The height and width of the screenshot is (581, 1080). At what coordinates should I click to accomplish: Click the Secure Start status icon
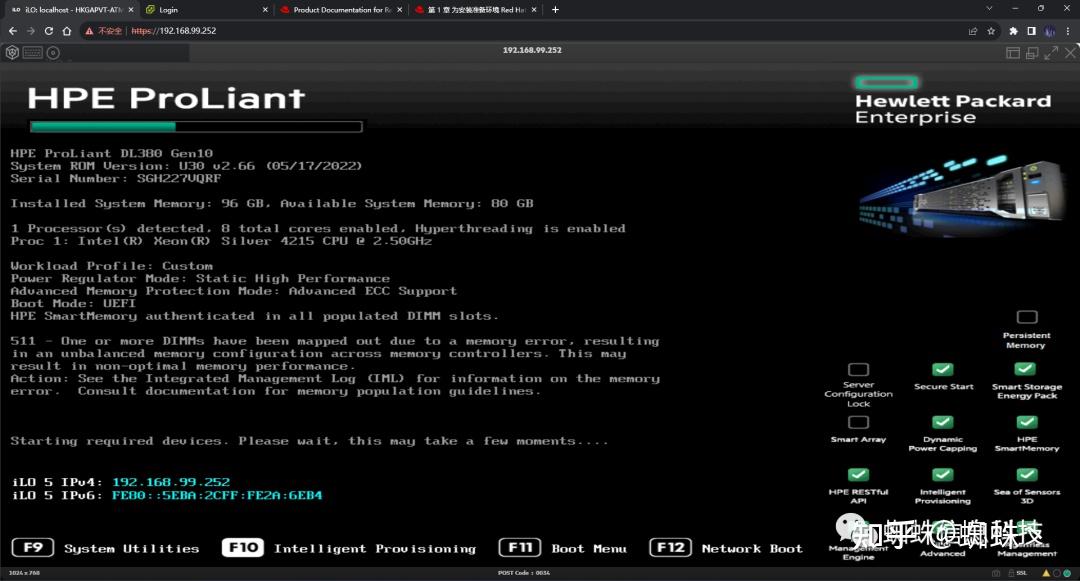pos(943,369)
